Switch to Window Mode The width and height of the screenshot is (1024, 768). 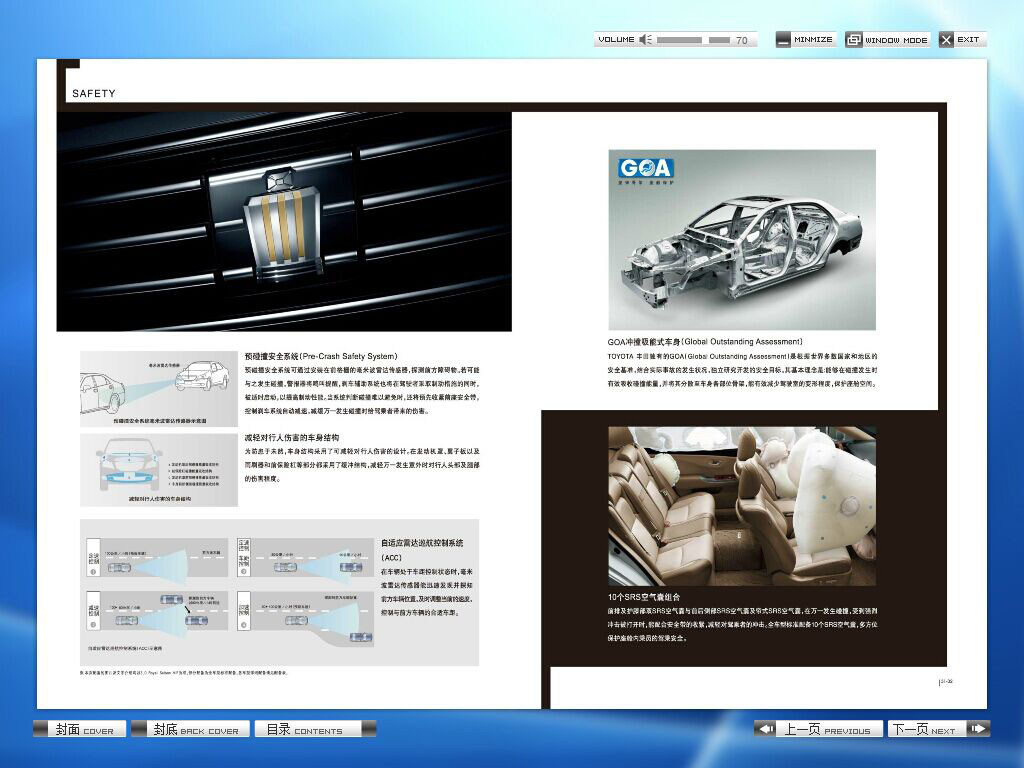click(896, 40)
